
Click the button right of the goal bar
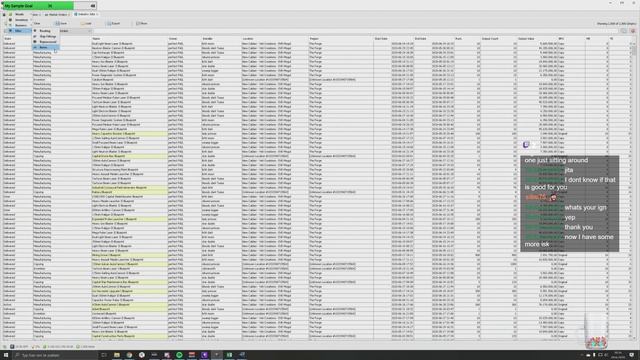93,6
